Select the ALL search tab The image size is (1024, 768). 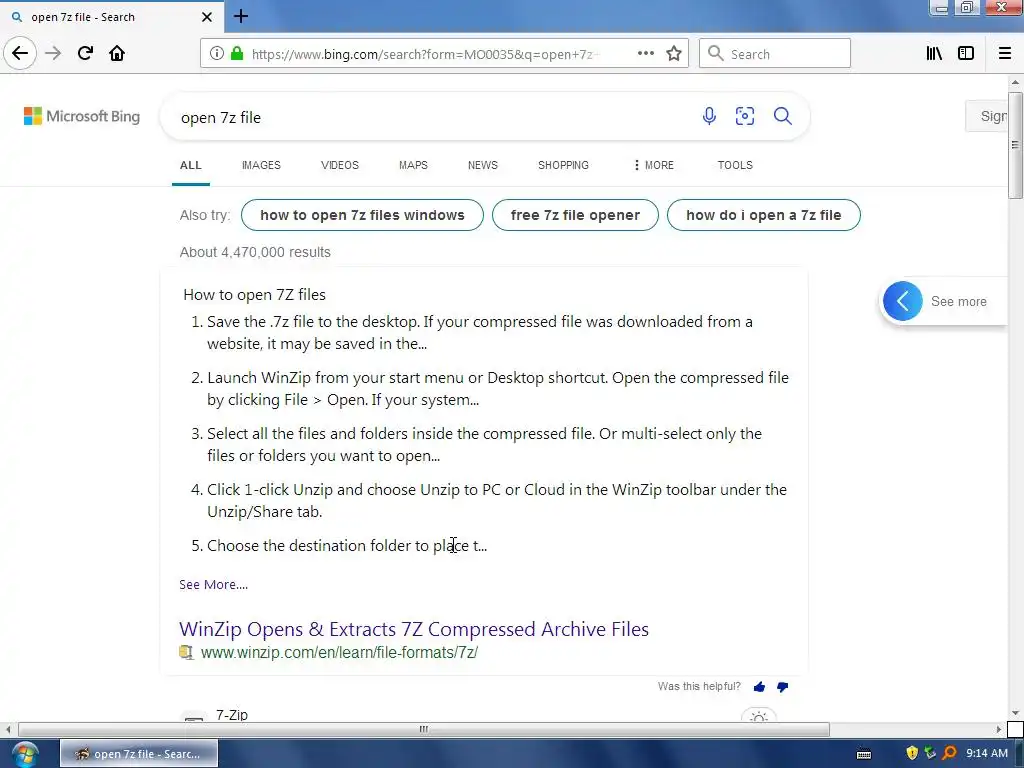[191, 165]
